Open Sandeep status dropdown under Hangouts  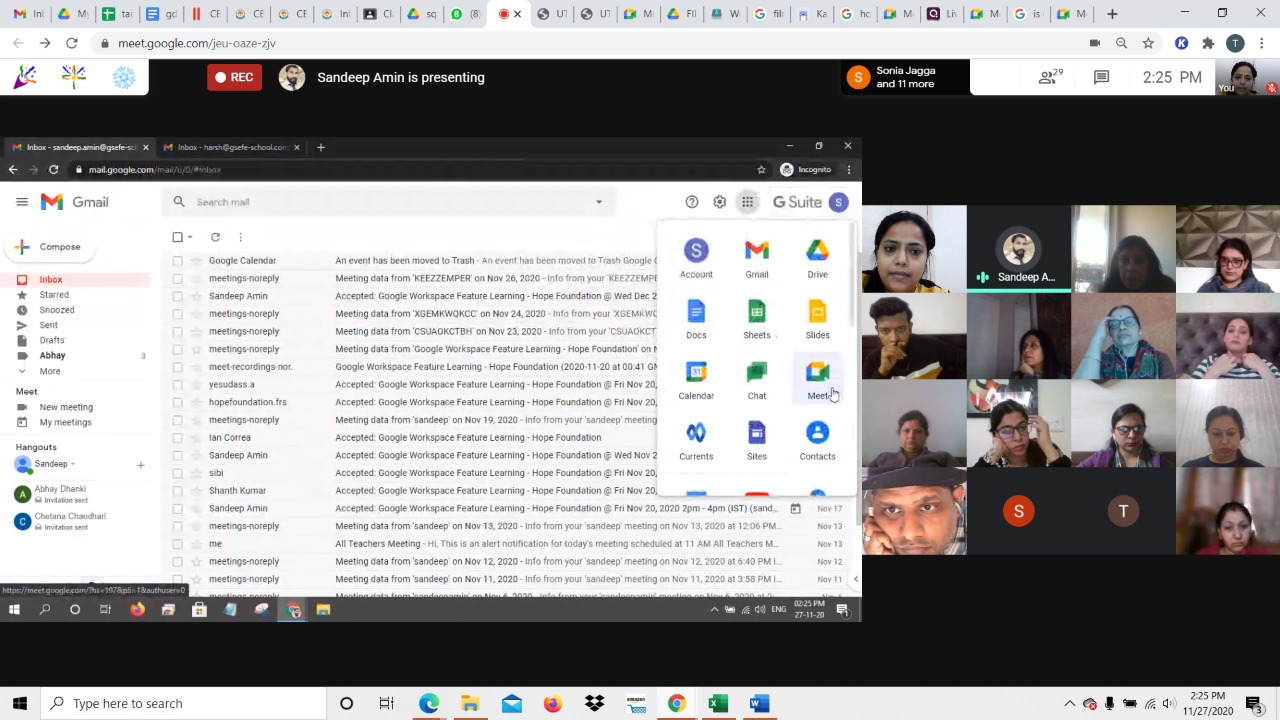(x=72, y=464)
